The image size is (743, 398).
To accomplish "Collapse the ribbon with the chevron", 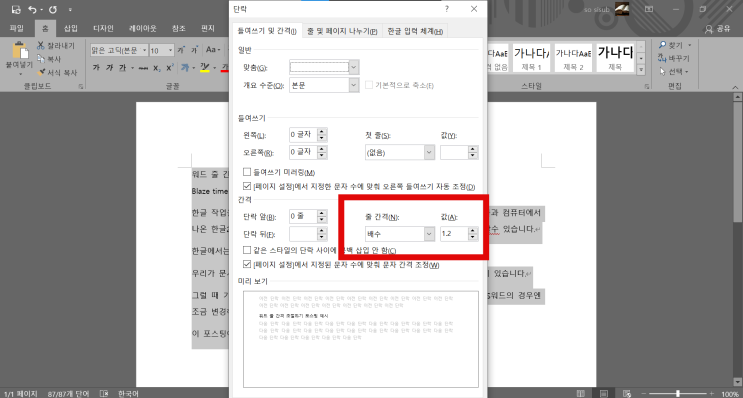I will coord(735,87).
